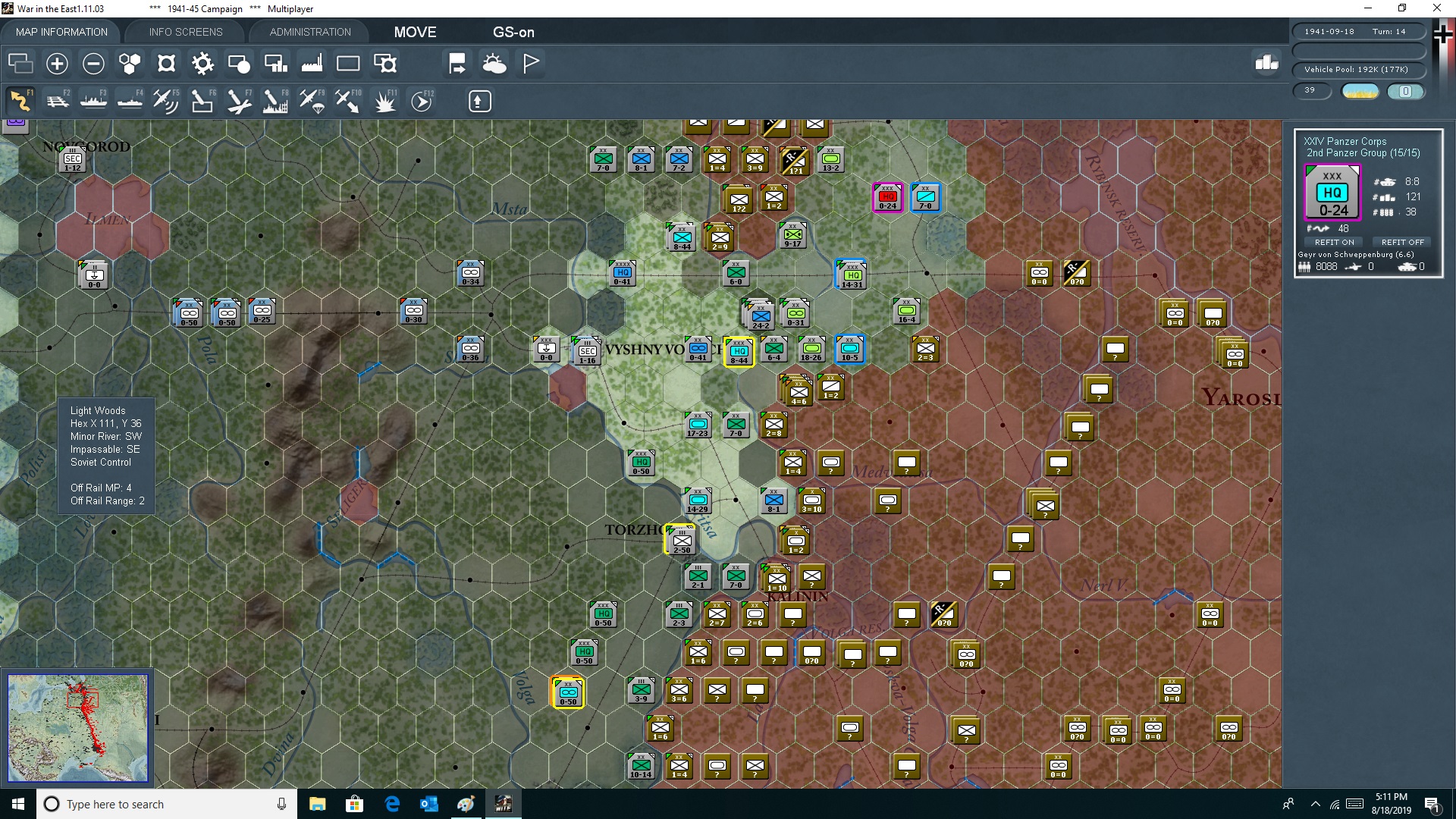The width and height of the screenshot is (1456, 819).
Task: Open the weather display via sun-cloud icon
Action: point(494,64)
